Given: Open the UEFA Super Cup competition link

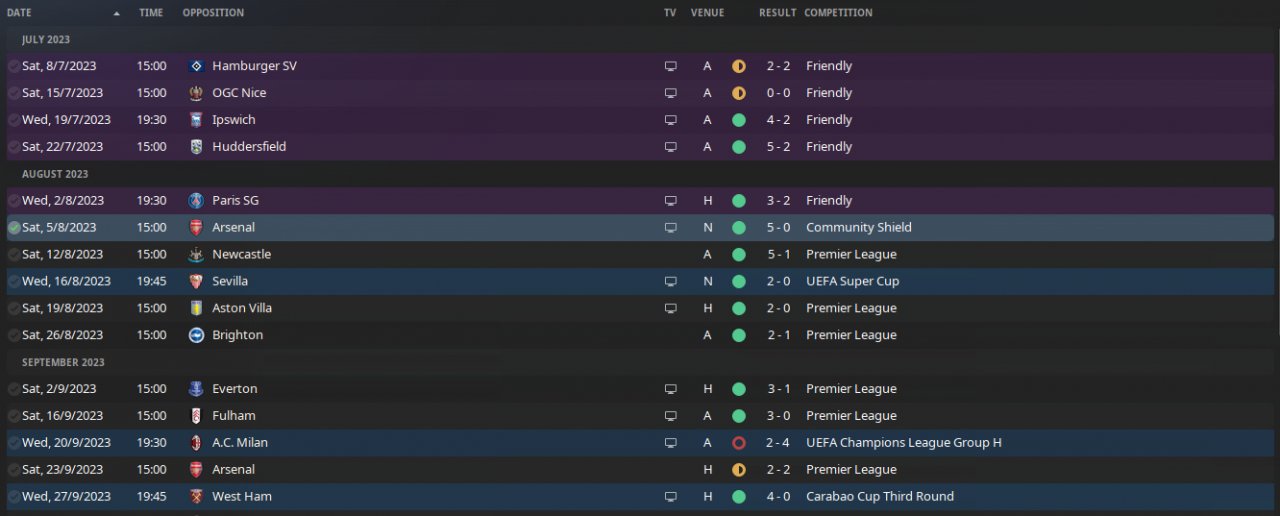Looking at the screenshot, I should click(852, 282).
